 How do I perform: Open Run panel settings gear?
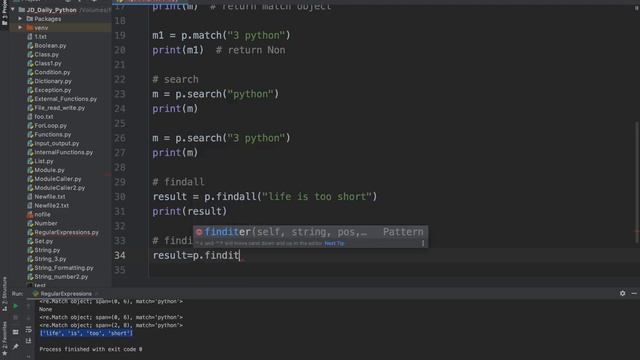pos(622,293)
